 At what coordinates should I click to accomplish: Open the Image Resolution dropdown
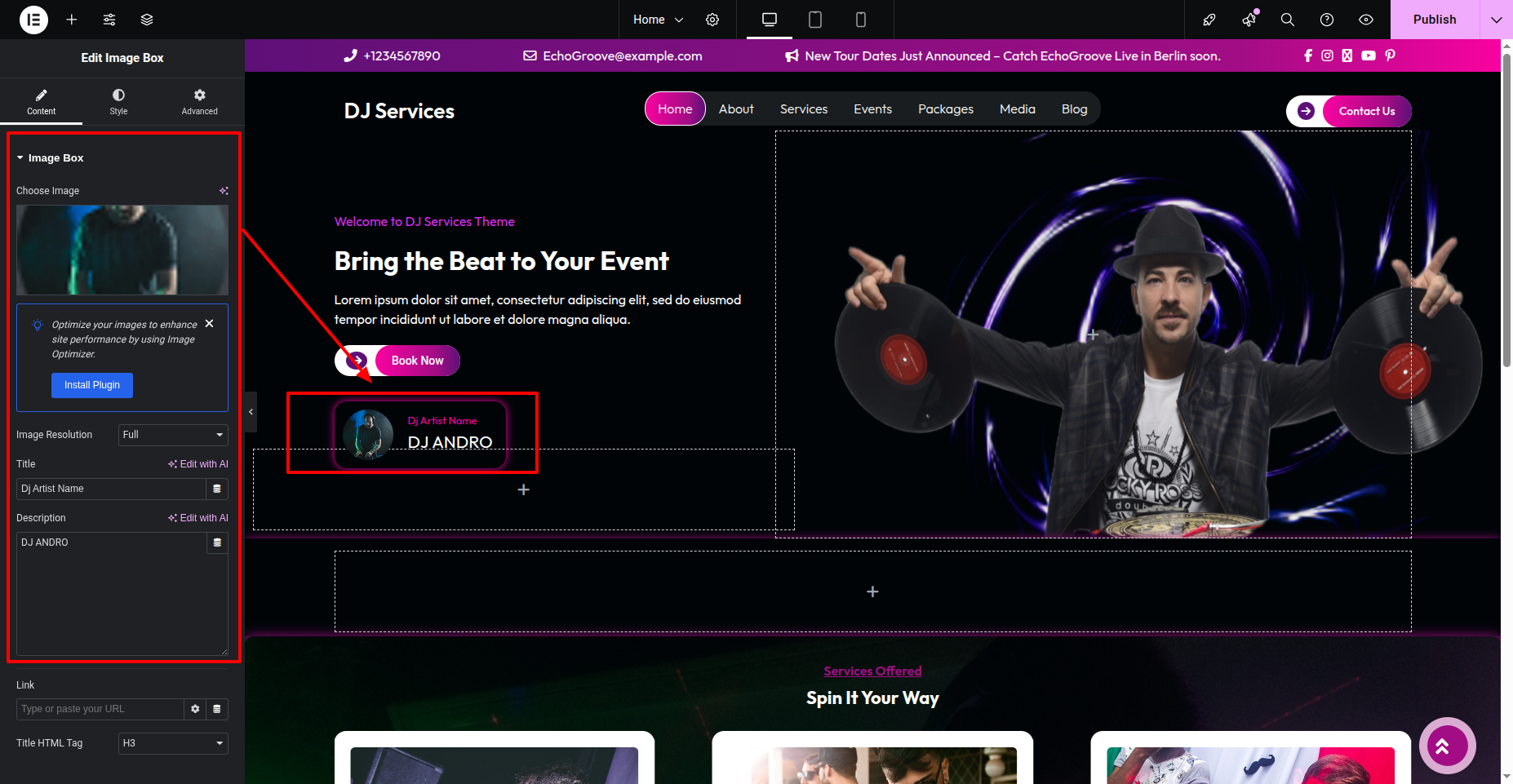click(x=173, y=435)
